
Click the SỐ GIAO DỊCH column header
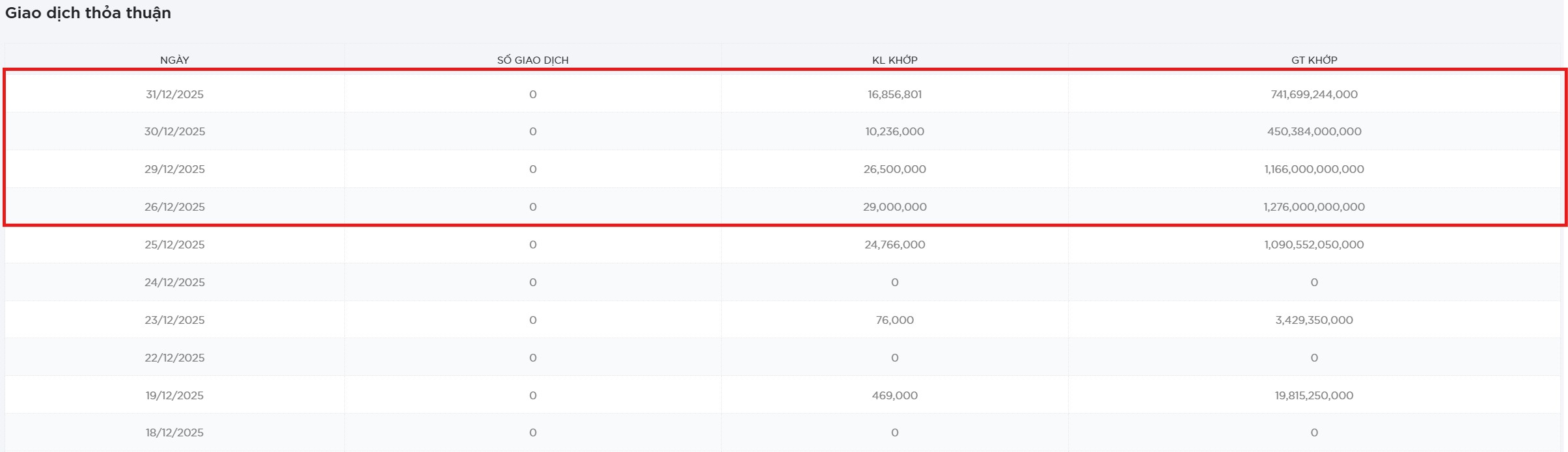[x=532, y=60]
